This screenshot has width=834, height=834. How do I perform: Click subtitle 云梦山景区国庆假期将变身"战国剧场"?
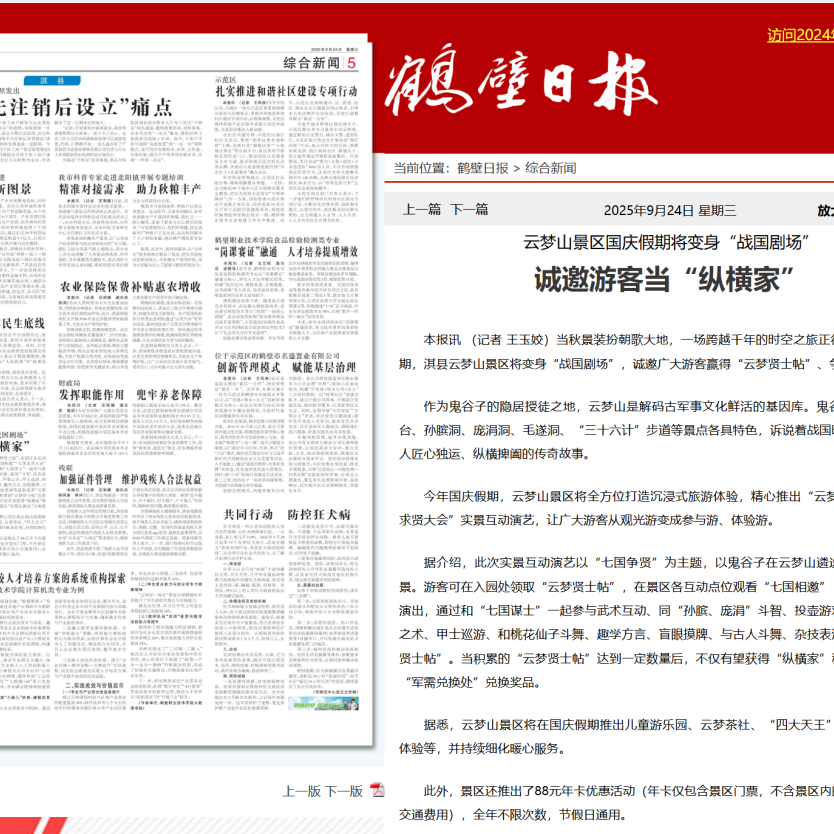[x=666, y=243]
